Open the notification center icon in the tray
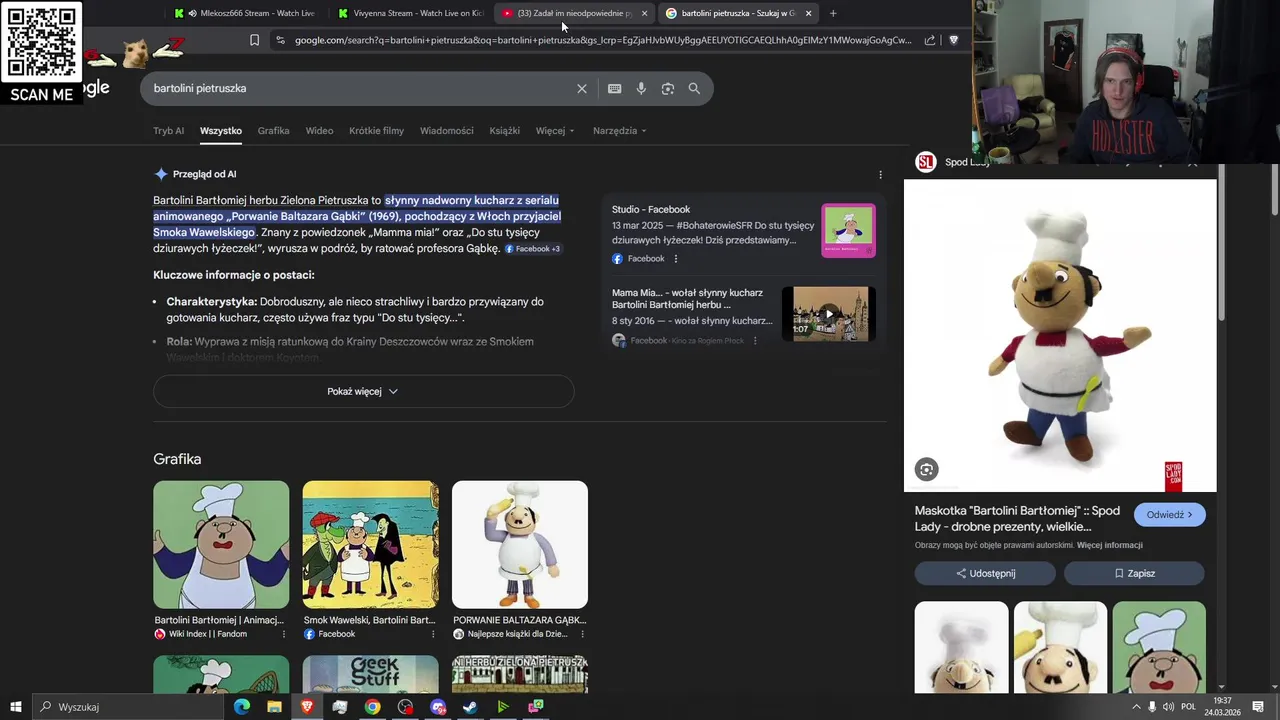The image size is (1280, 720). [x=1258, y=707]
